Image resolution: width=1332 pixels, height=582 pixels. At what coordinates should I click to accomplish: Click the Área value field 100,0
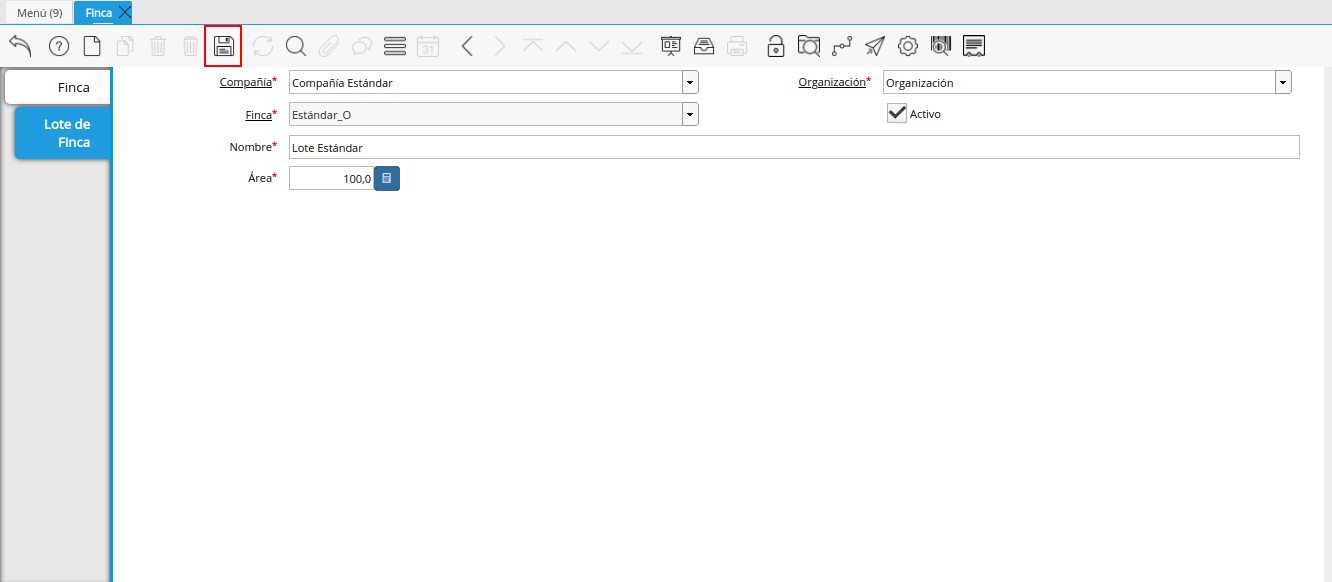(331, 179)
